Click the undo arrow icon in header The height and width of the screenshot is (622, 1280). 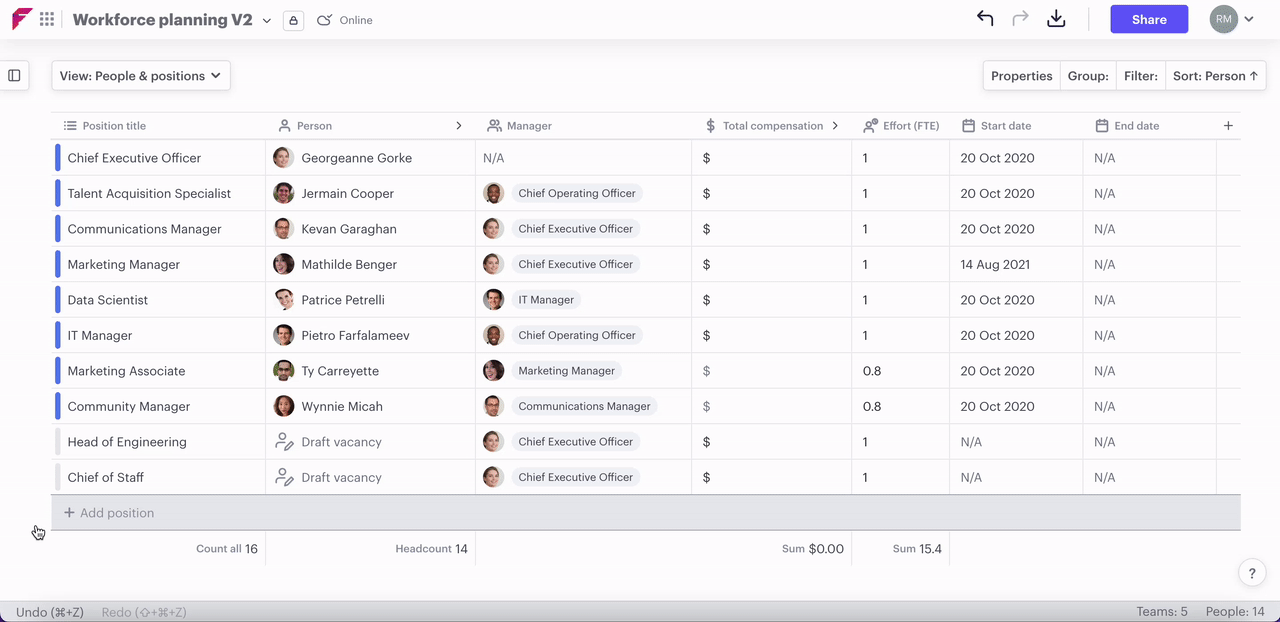[x=985, y=19]
